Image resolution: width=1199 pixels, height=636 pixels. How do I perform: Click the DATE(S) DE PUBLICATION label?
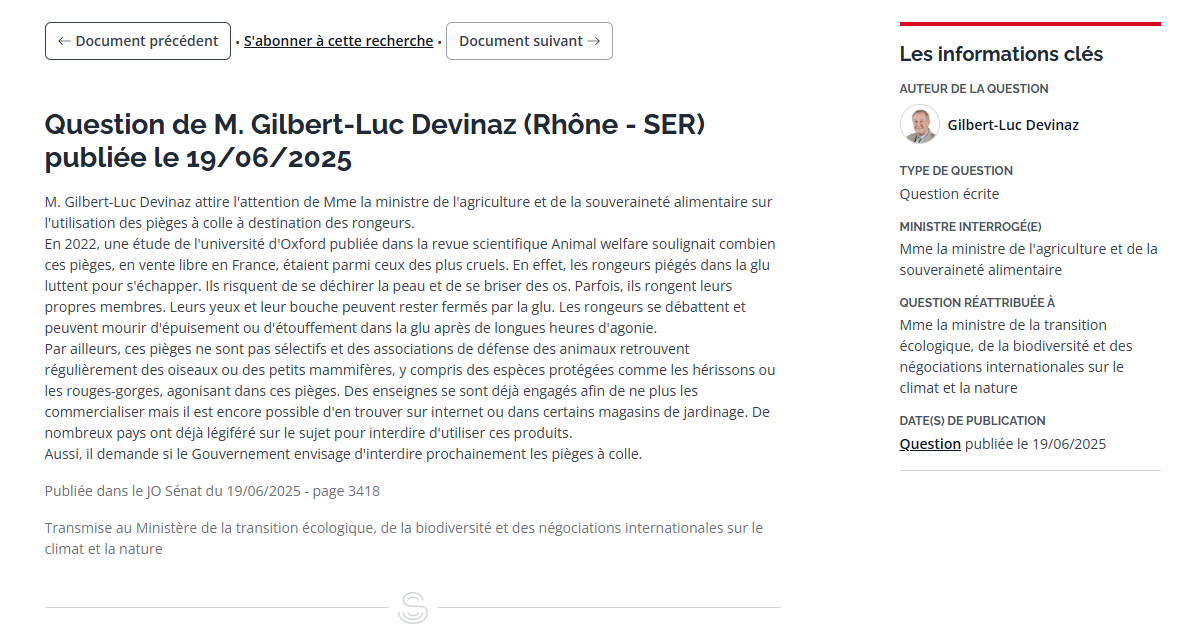[972, 421]
